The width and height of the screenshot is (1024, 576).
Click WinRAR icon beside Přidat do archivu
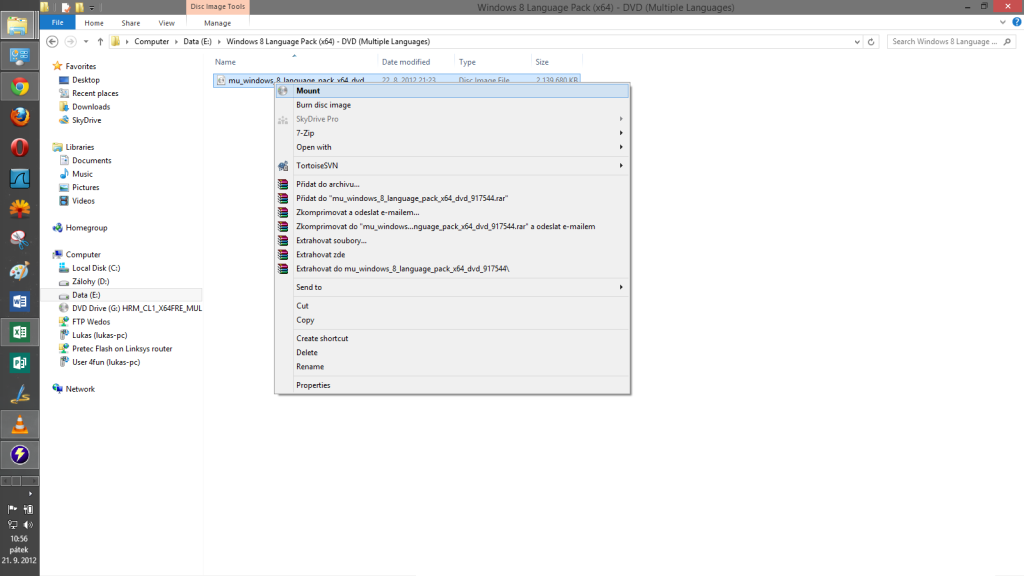point(283,184)
